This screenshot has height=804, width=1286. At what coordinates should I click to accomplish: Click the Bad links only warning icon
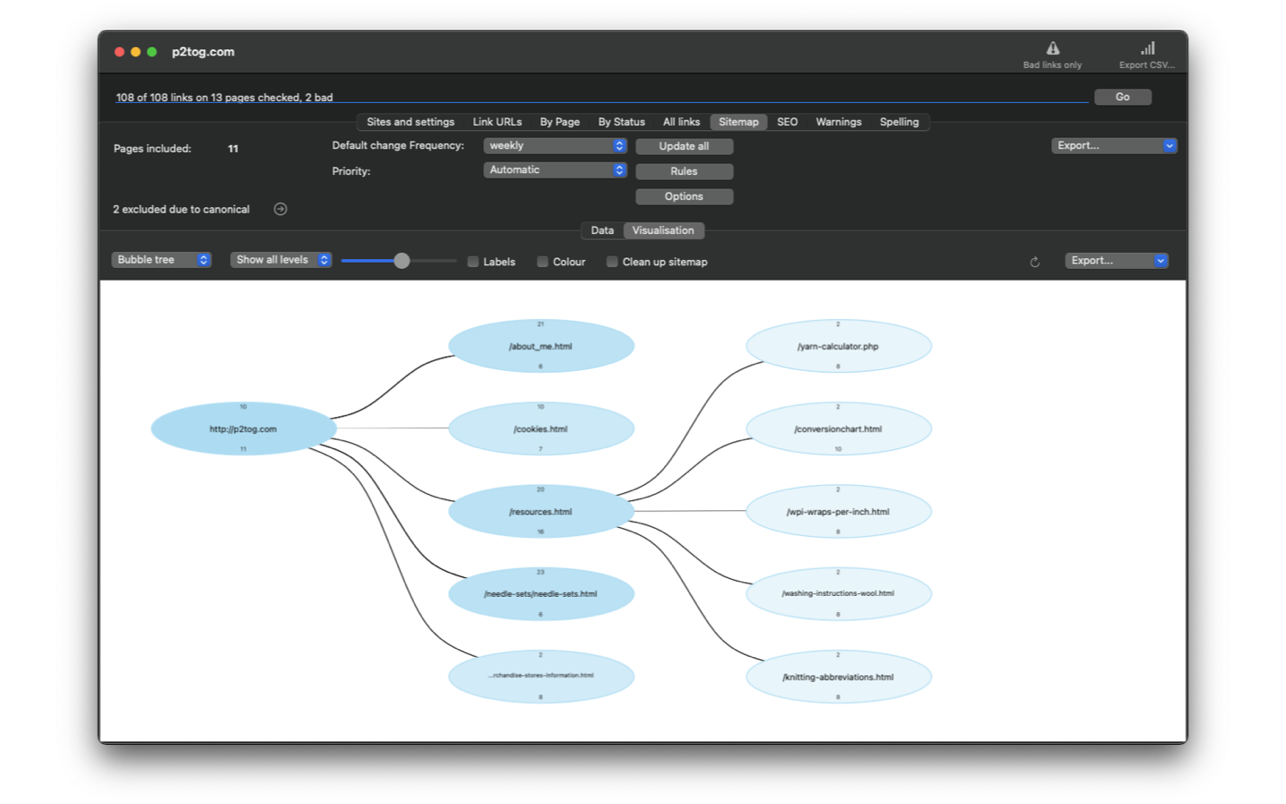1052,48
